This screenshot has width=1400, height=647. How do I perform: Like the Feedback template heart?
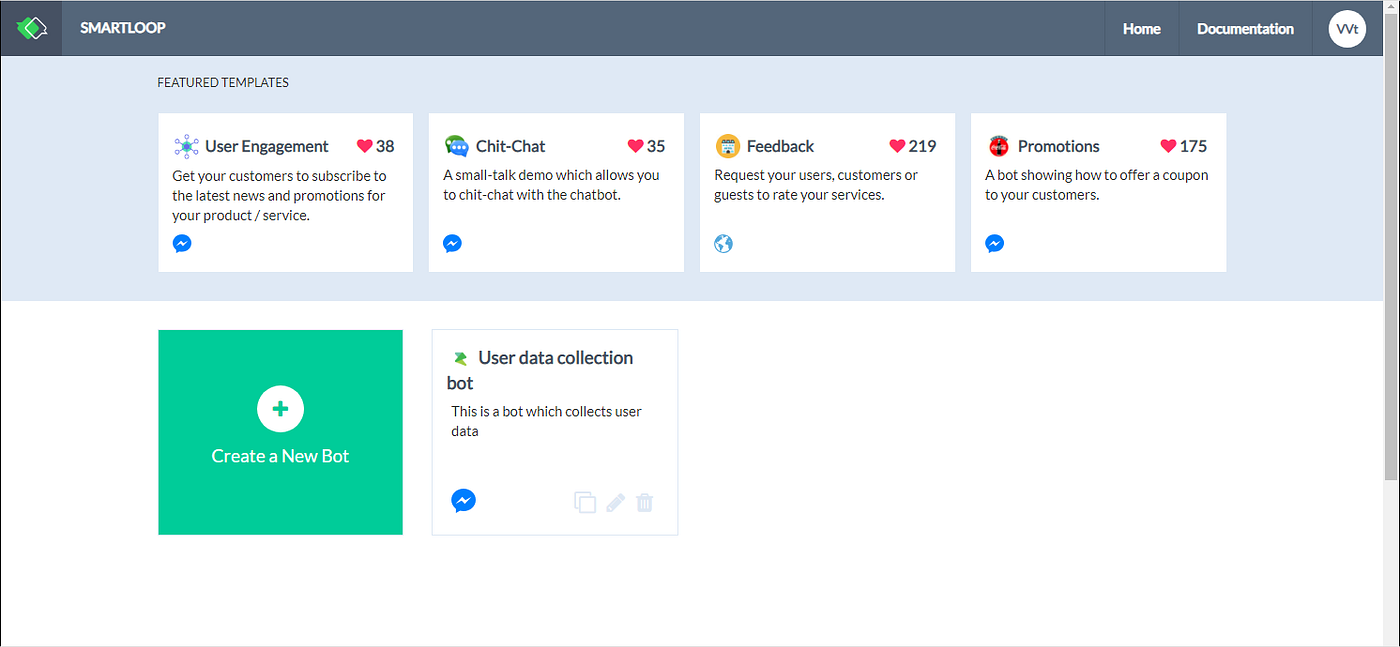click(x=897, y=146)
